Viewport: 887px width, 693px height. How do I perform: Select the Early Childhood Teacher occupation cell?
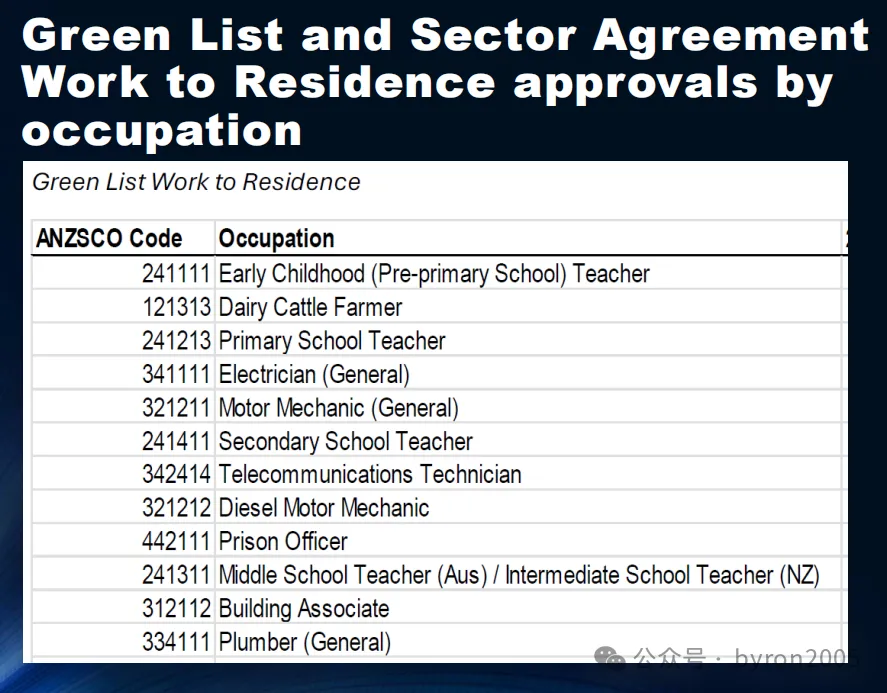(x=434, y=274)
